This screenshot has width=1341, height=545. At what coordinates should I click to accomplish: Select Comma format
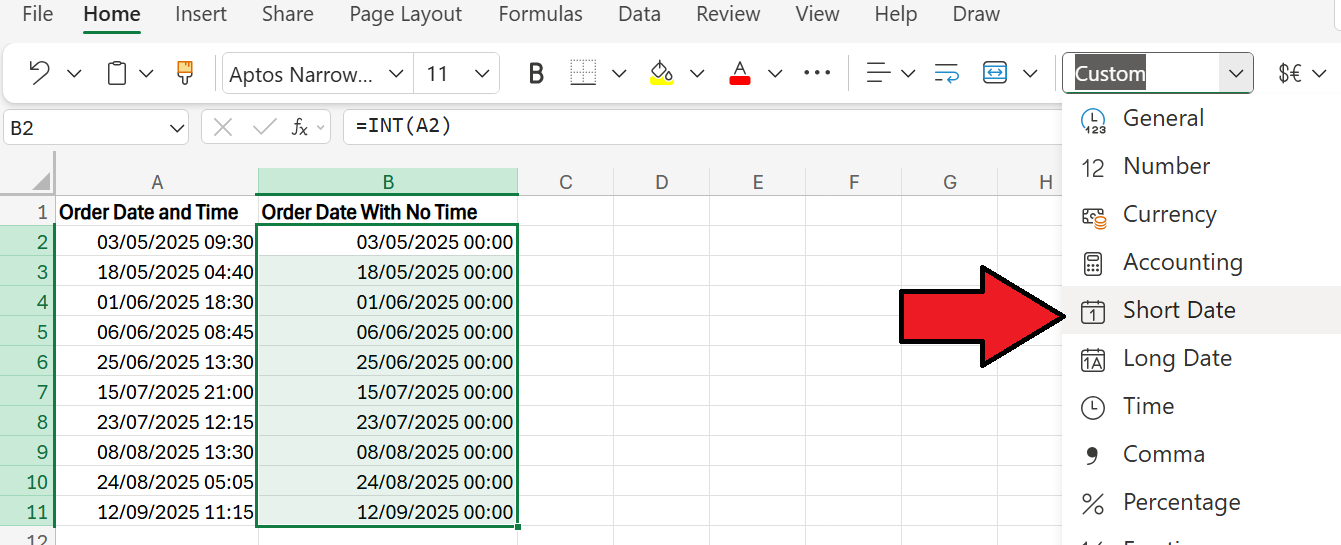tap(1201, 454)
